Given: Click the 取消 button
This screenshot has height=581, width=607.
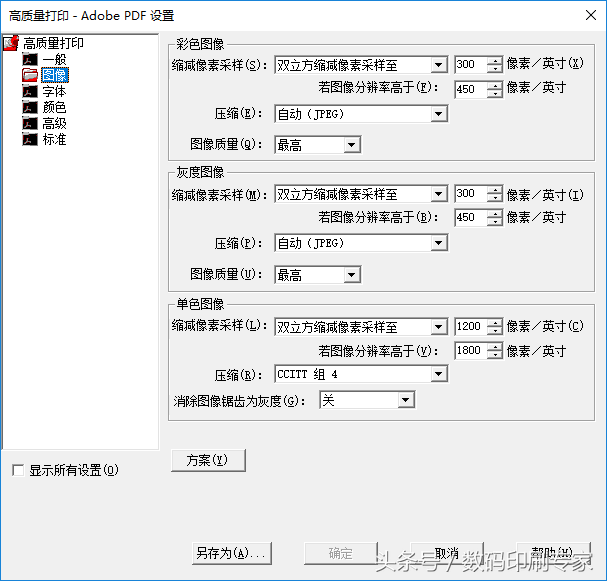Looking at the screenshot, I should click(447, 553).
